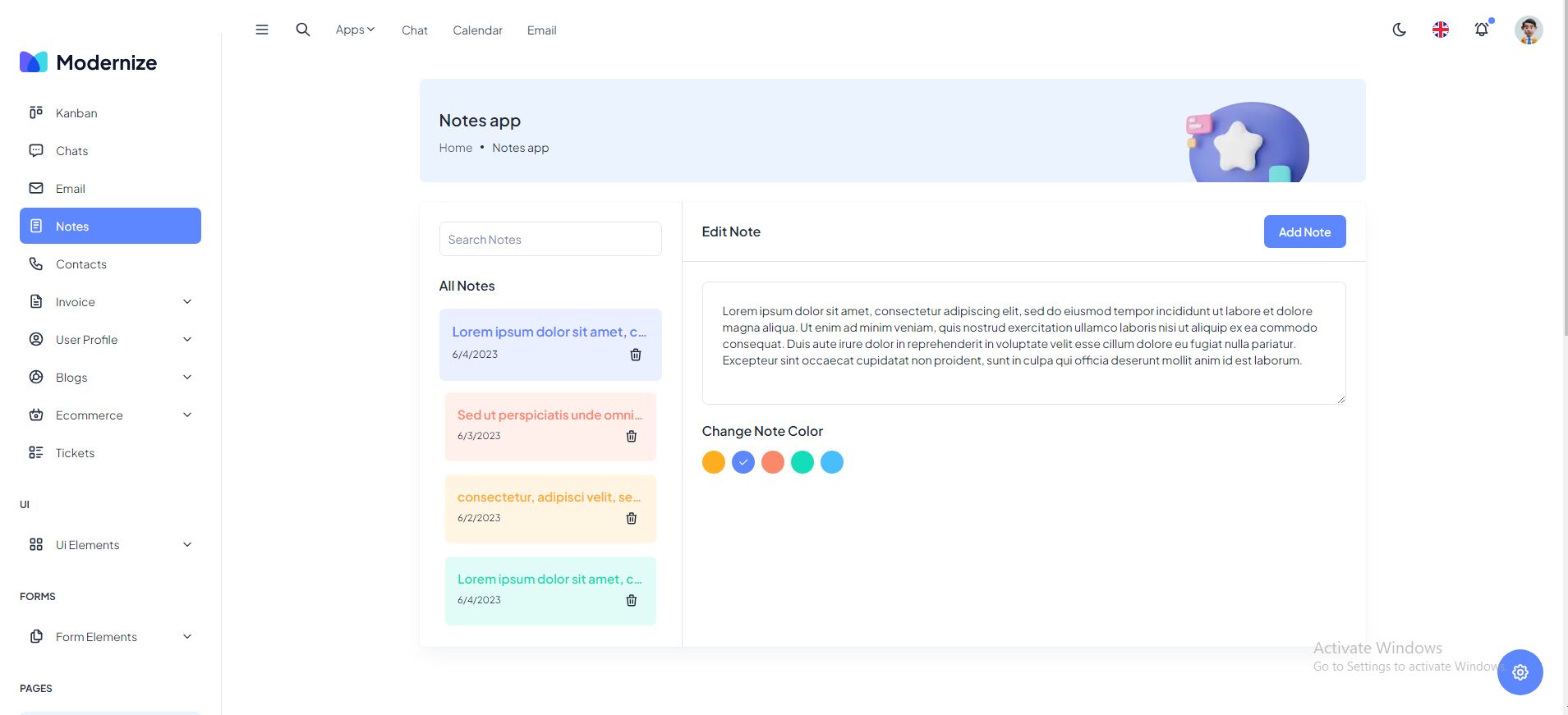This screenshot has height=715, width=1568.
Task: Open the user profile avatar
Action: tap(1529, 30)
